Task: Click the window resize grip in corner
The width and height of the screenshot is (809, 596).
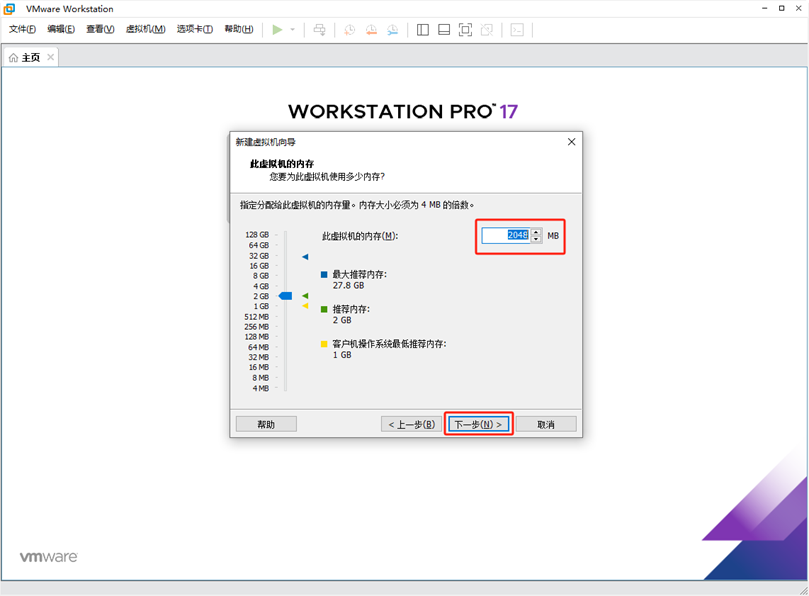Action: 804,590
